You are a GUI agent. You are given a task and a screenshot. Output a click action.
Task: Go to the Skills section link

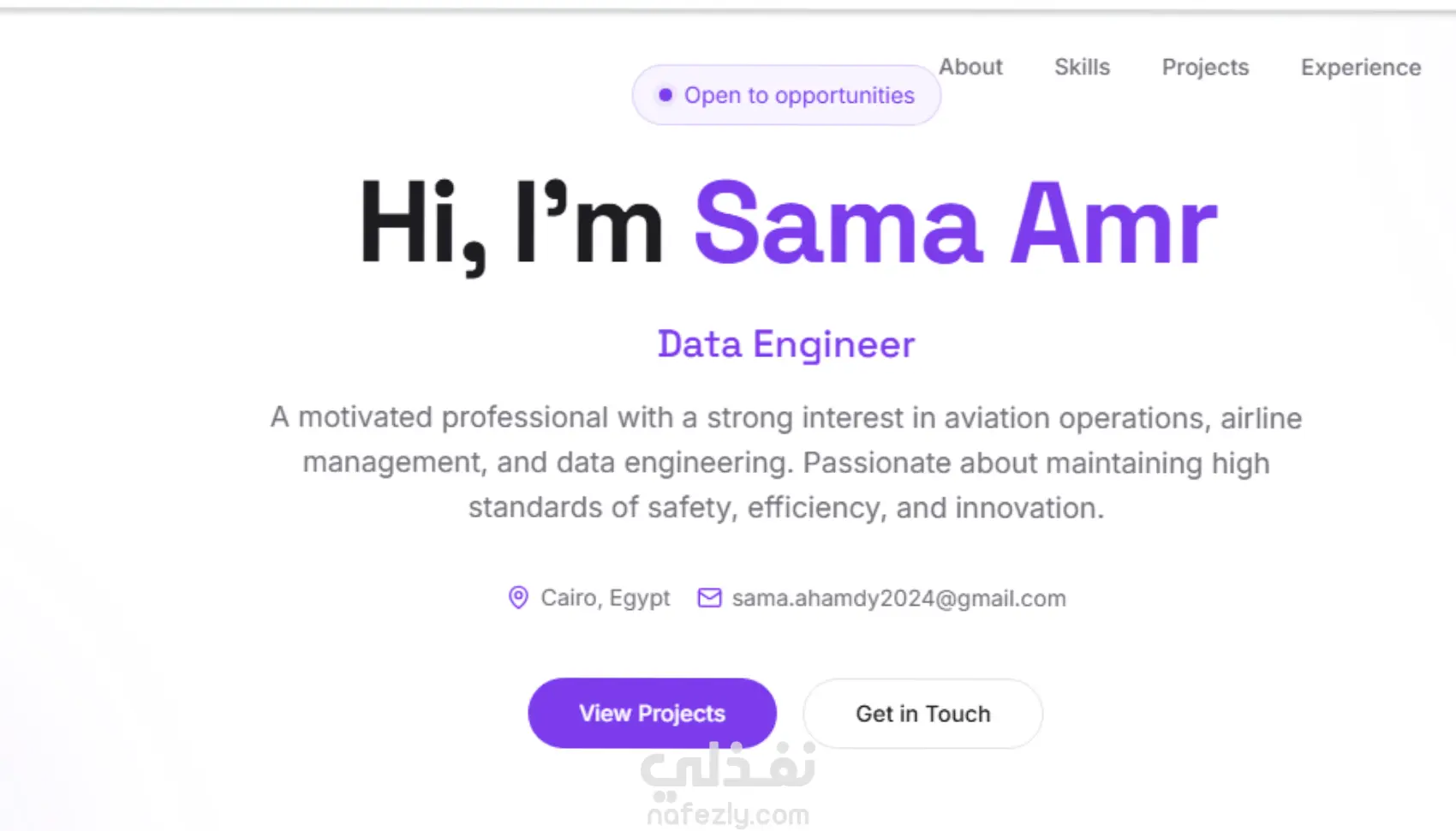coord(1082,67)
